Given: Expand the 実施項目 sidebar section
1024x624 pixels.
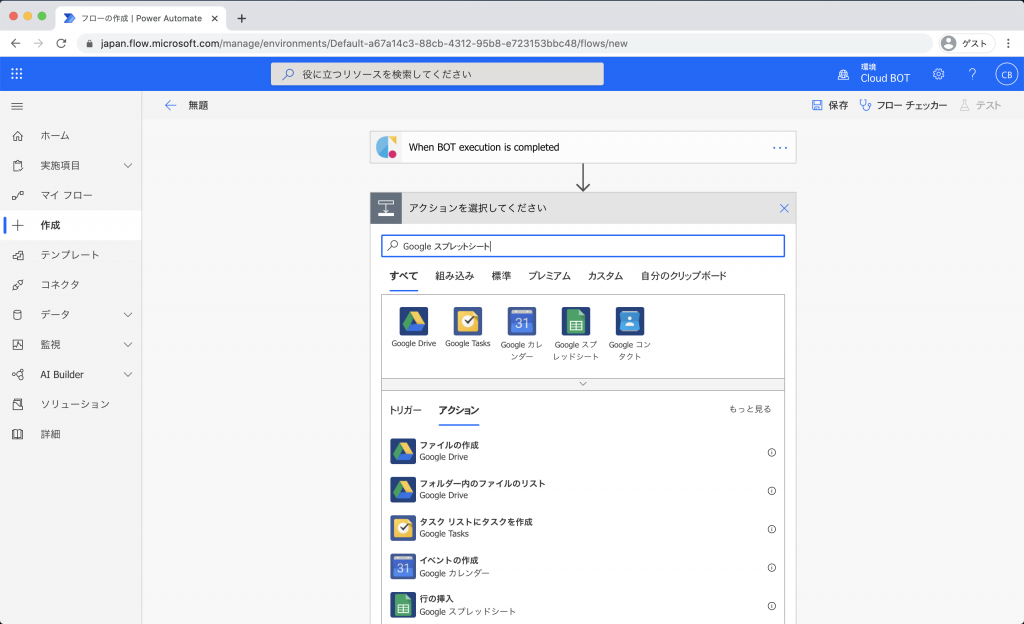Looking at the screenshot, I should [x=128, y=166].
